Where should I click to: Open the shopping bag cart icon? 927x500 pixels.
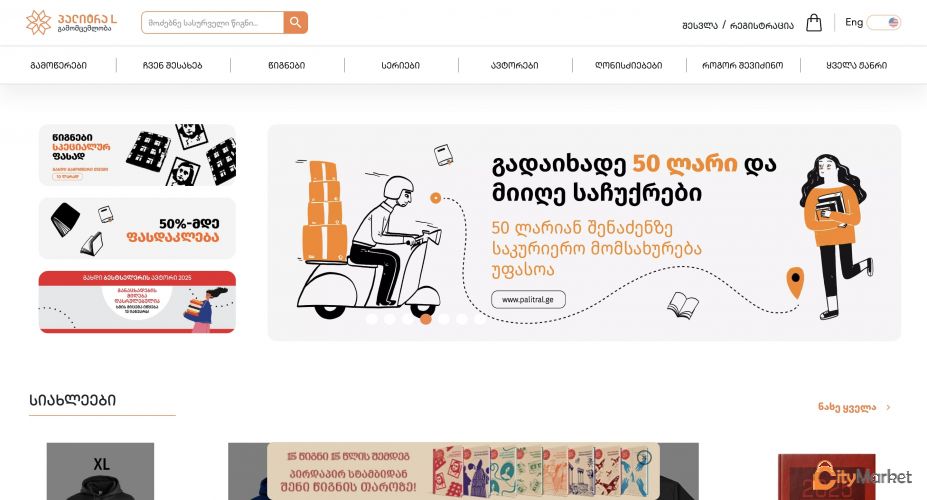click(814, 23)
